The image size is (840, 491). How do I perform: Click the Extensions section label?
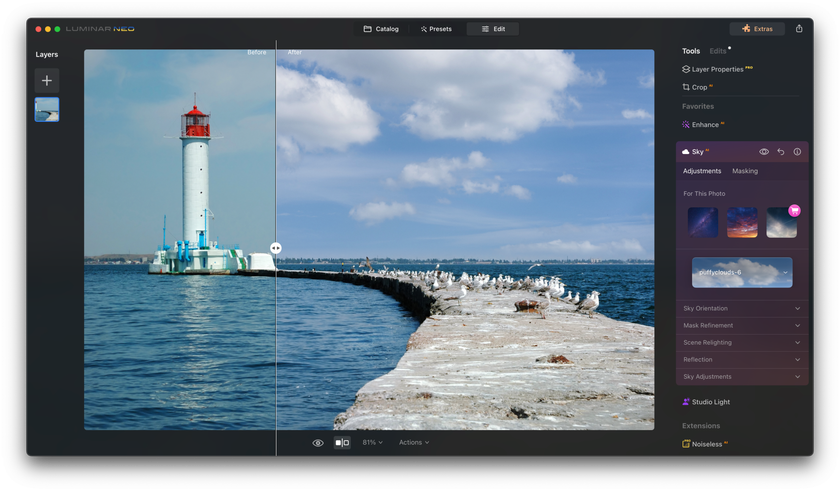pos(701,426)
